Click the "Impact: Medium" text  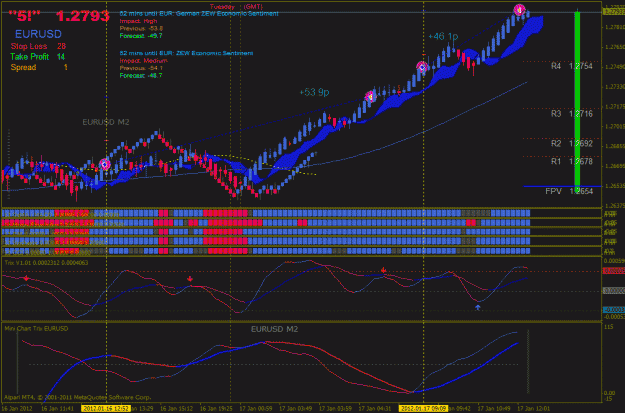tap(143, 61)
